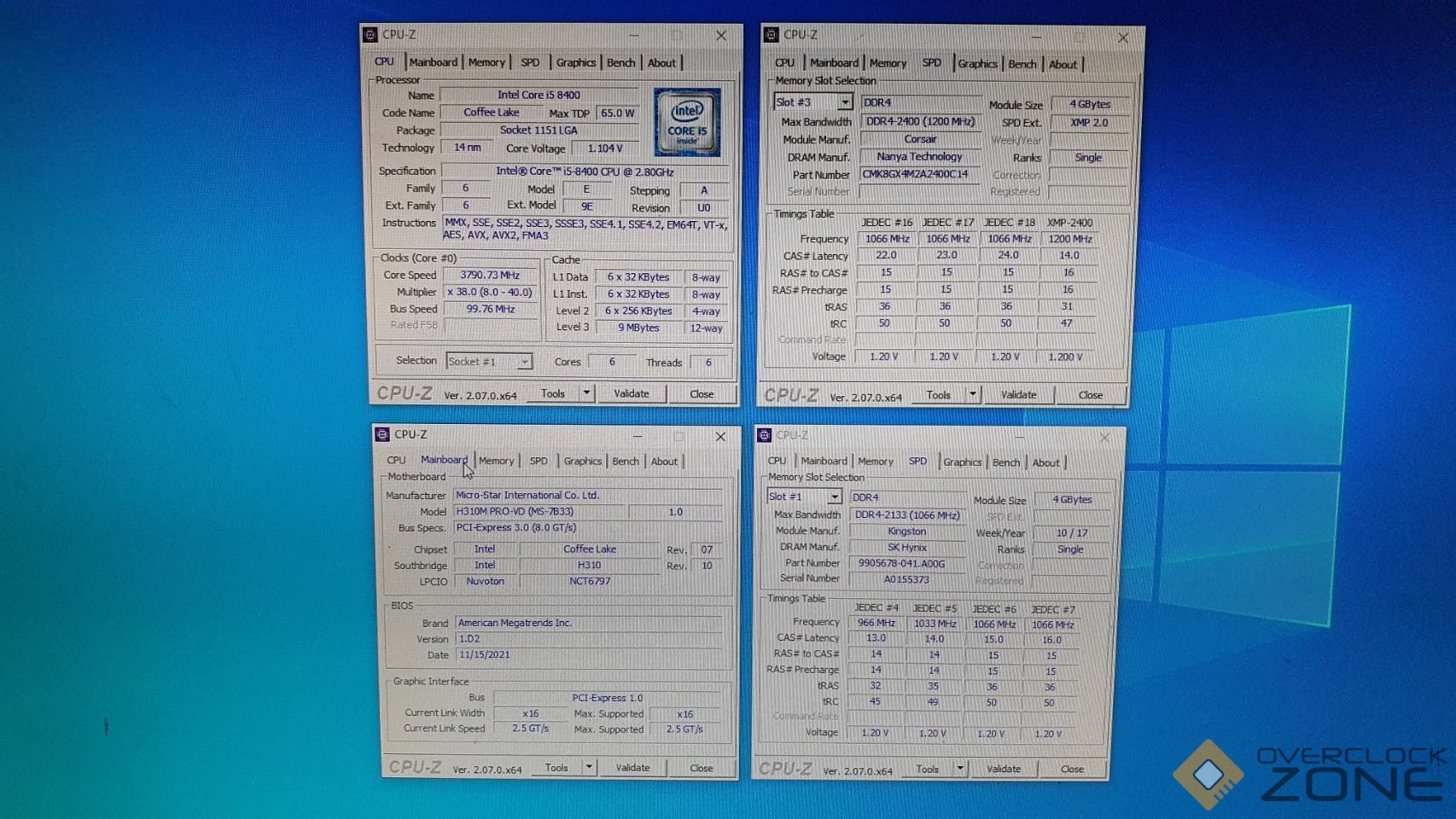
Task: Click the Intel Core i5 logo badge
Action: click(x=687, y=122)
